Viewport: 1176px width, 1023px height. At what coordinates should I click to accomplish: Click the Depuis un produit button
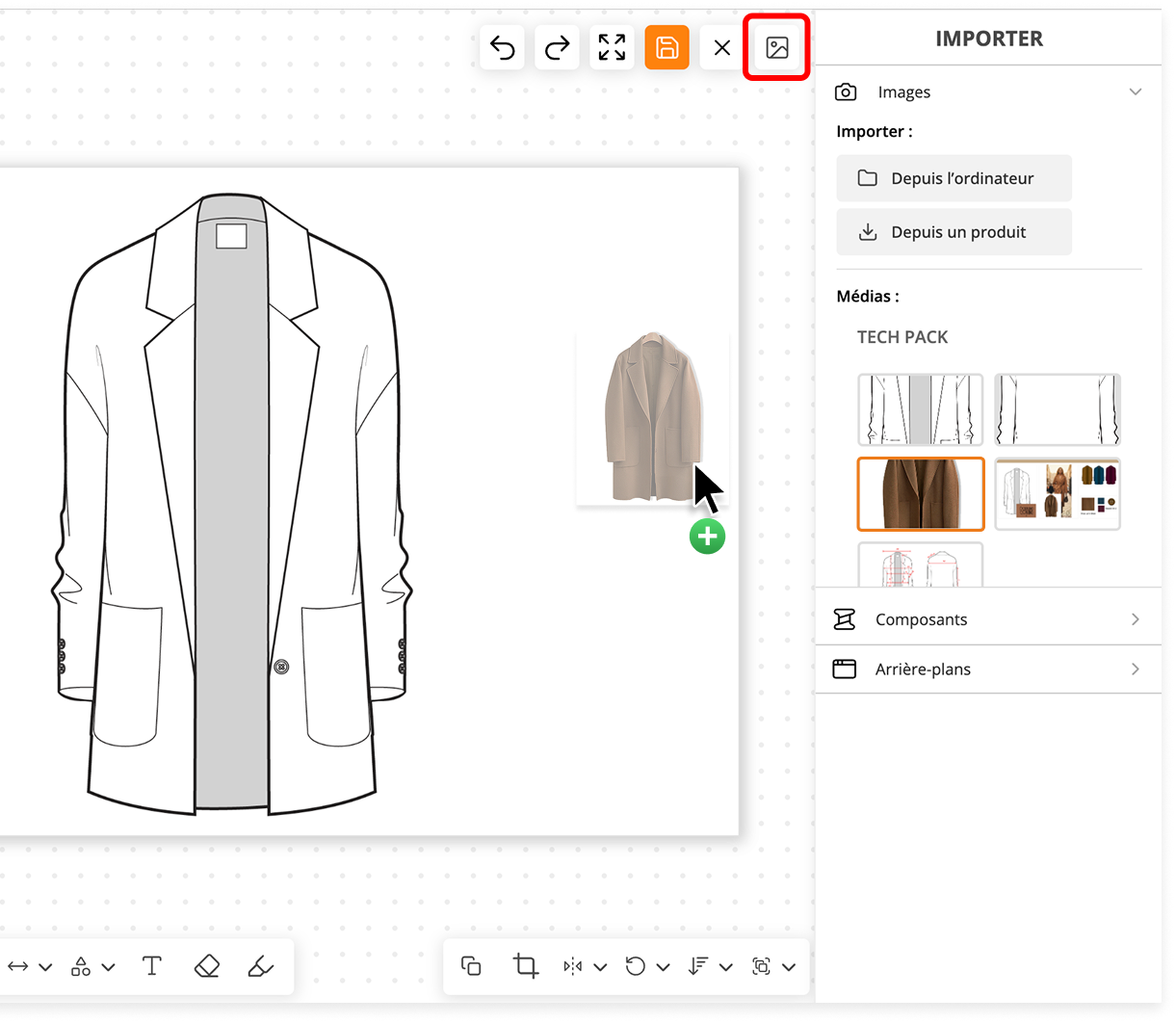(954, 232)
